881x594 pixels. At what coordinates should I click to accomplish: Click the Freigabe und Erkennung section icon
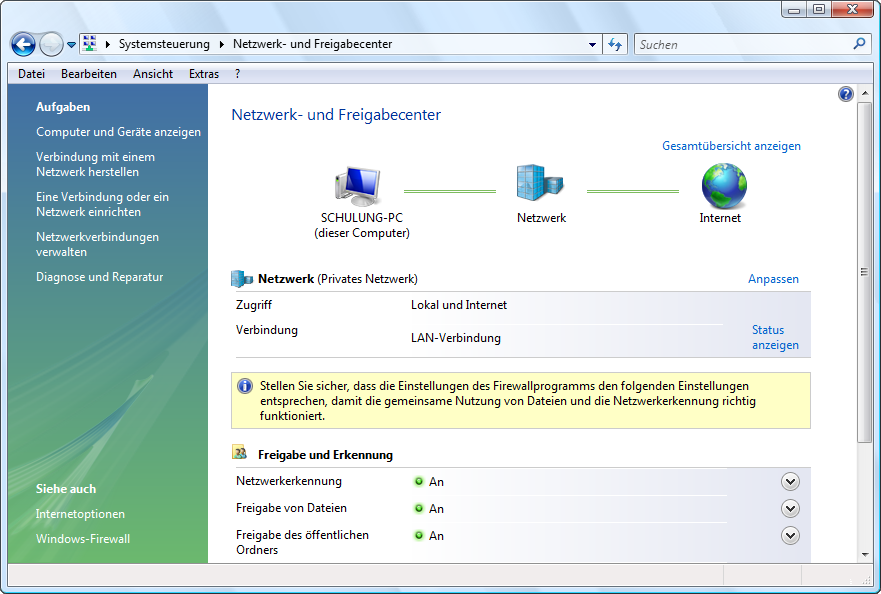pos(241,453)
